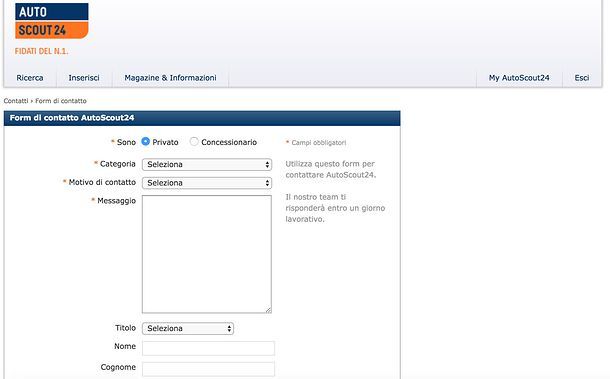The image size is (610, 379).
Task: Click 'Utilizza questo form per contattare' text
Action: point(330,169)
